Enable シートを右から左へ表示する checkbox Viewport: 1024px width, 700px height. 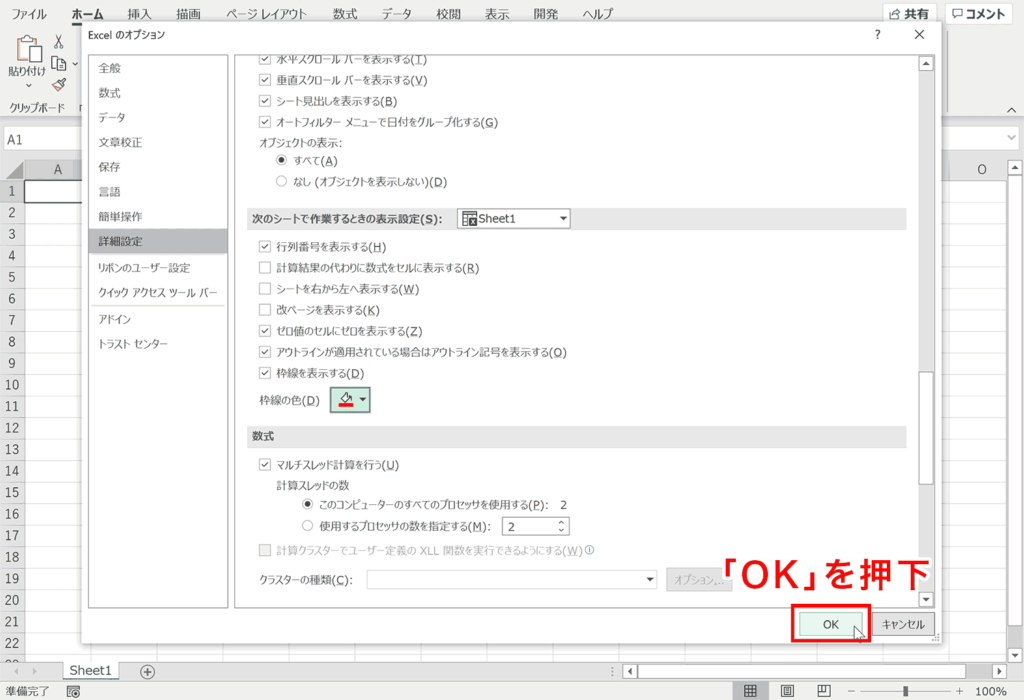(264, 289)
